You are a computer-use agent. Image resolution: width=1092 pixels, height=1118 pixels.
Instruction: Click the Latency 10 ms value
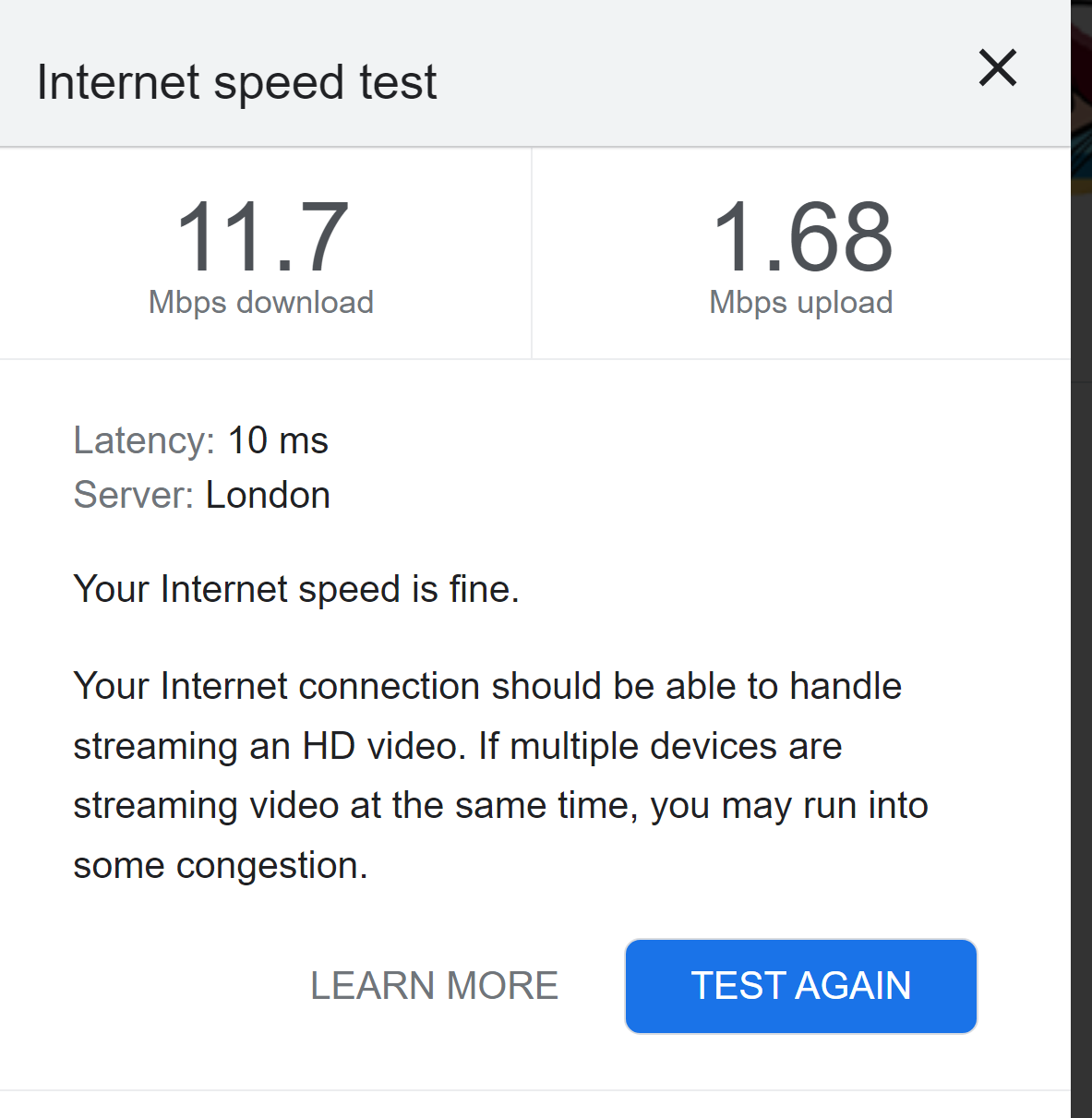279,440
